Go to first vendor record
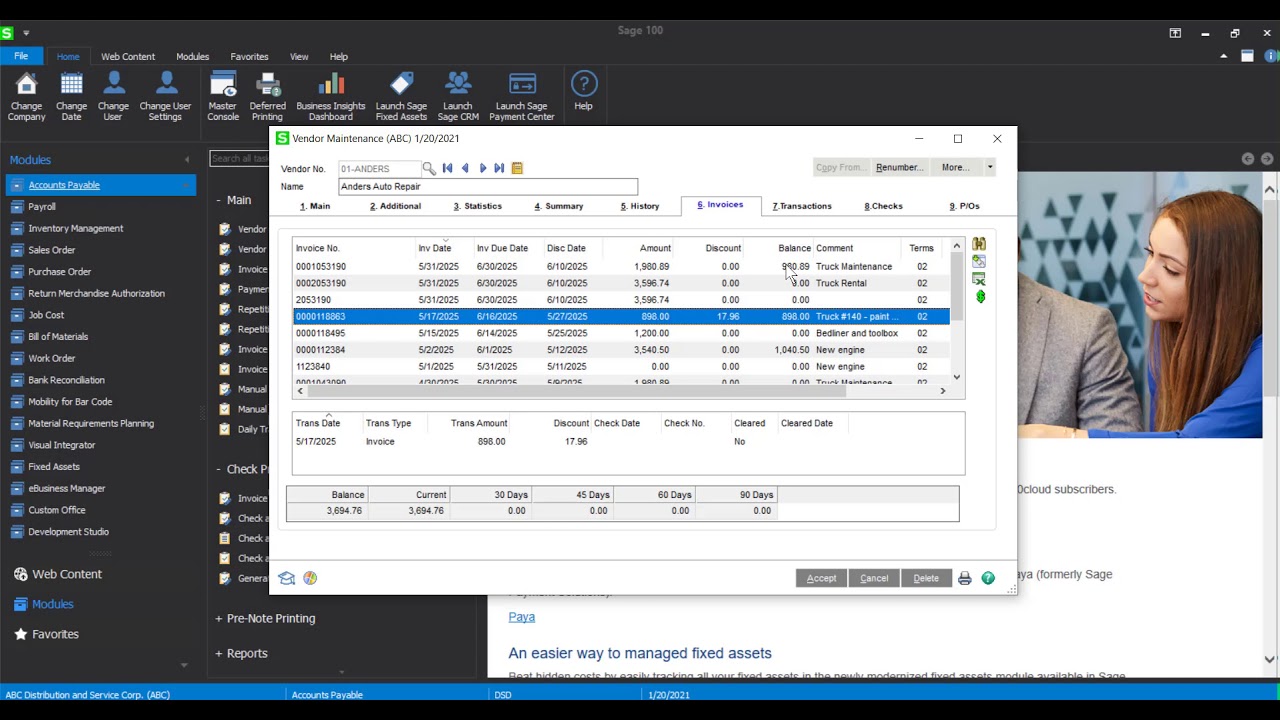This screenshot has height=720, width=1280. click(447, 168)
